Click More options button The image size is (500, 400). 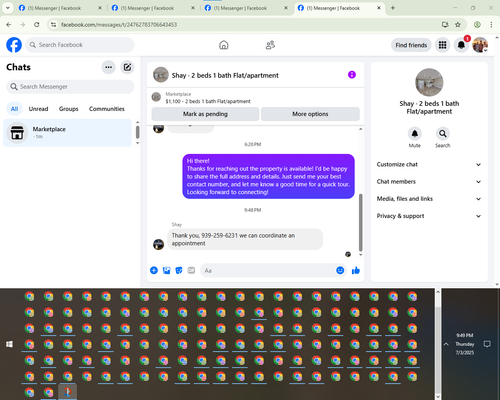(310, 114)
